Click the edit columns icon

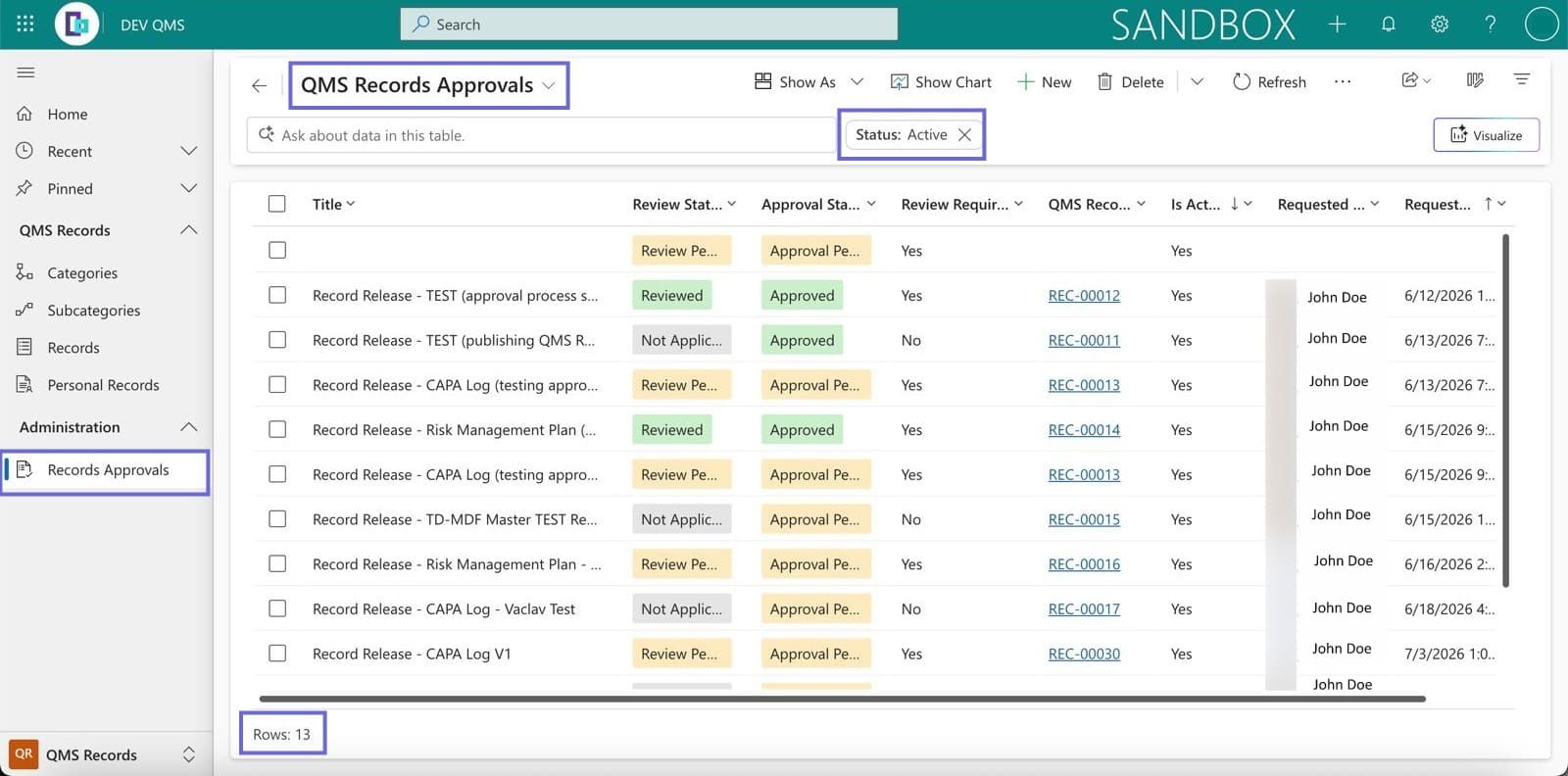pos(1475,80)
